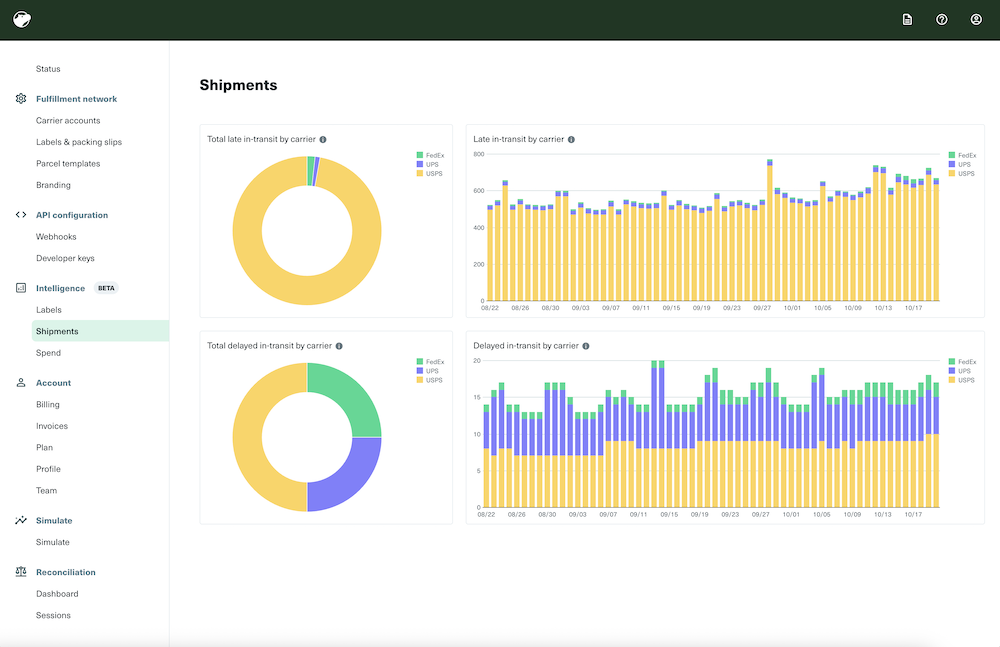Image resolution: width=1000 pixels, height=647 pixels.
Task: Open Billing page
Action: point(47,405)
